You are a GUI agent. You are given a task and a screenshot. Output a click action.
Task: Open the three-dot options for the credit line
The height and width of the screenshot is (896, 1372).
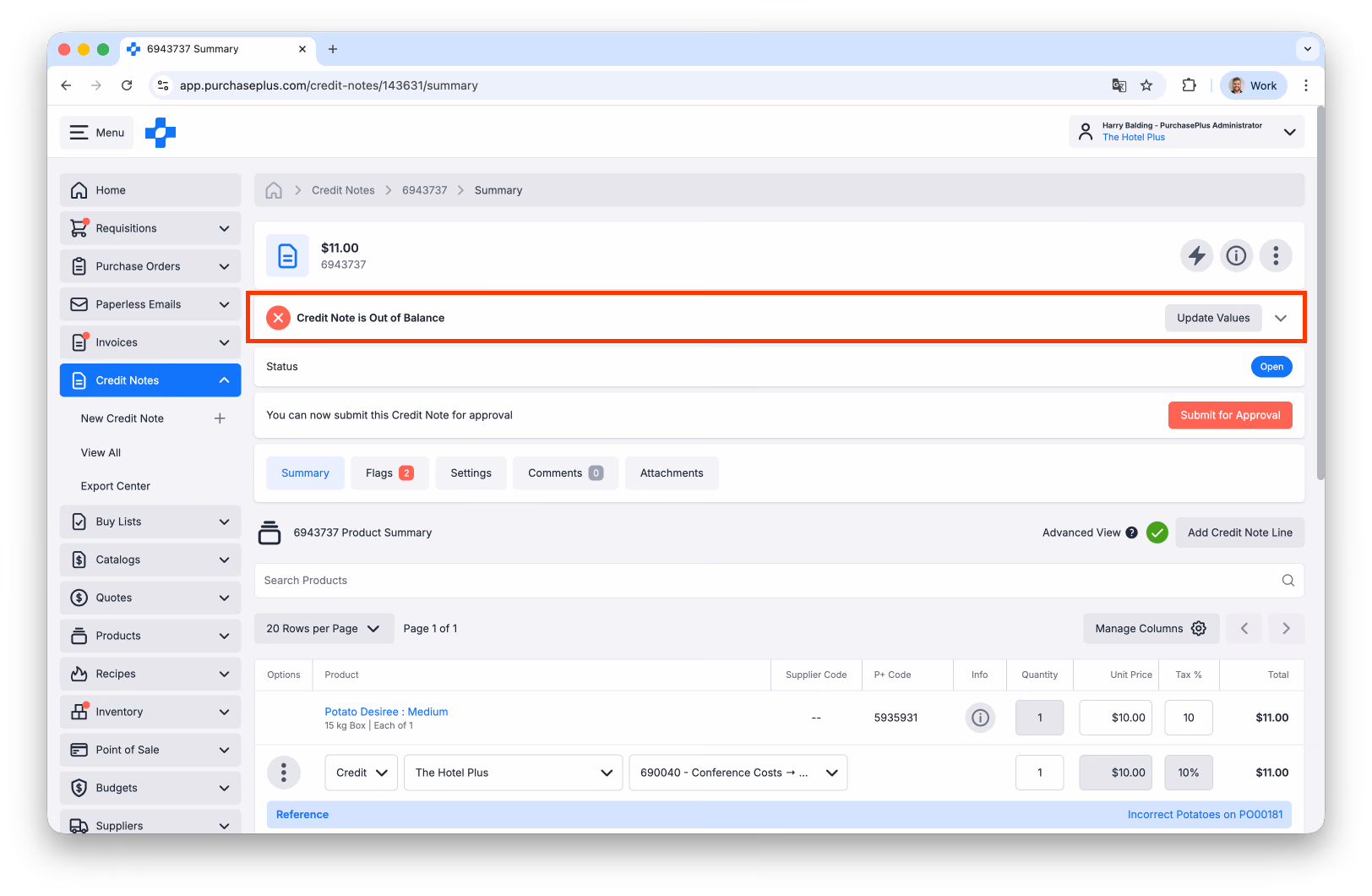284,773
